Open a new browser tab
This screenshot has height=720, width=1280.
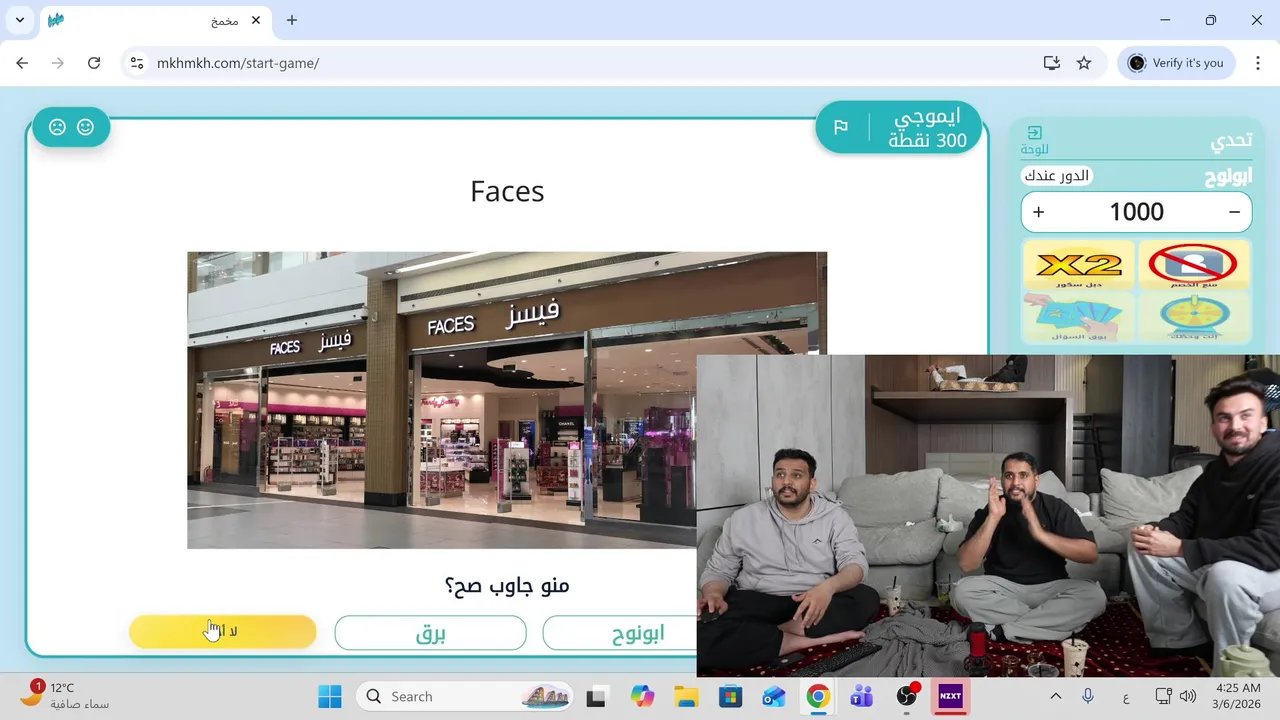click(292, 20)
